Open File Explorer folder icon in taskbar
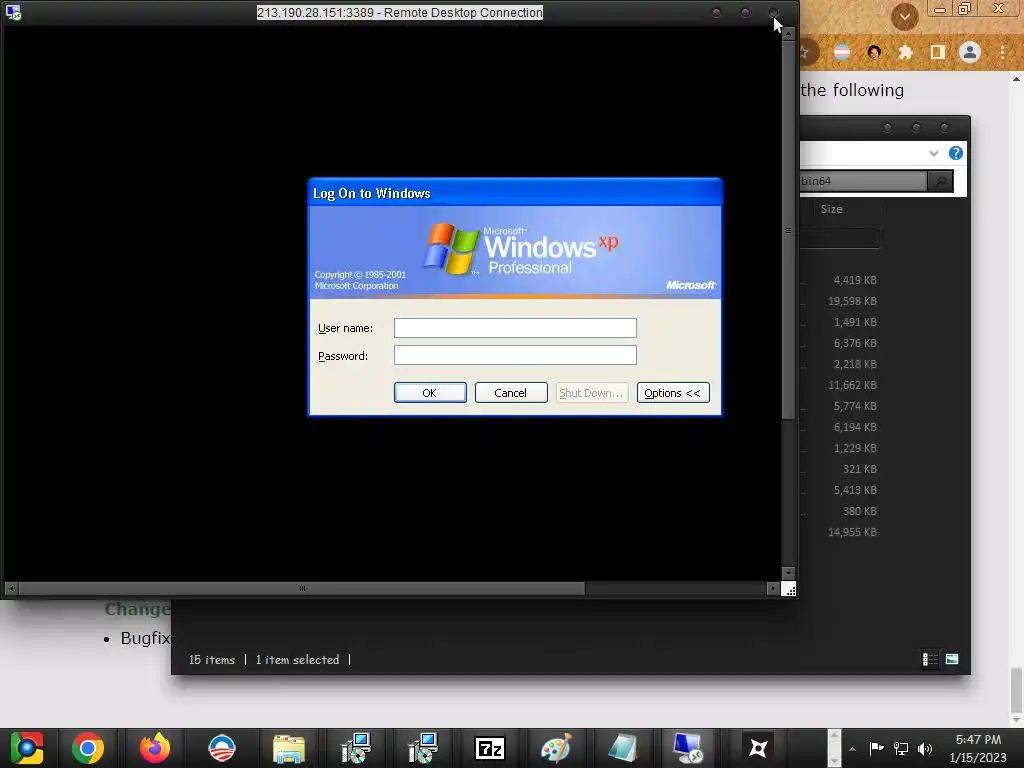Viewport: 1024px width, 768px height. tap(288, 748)
